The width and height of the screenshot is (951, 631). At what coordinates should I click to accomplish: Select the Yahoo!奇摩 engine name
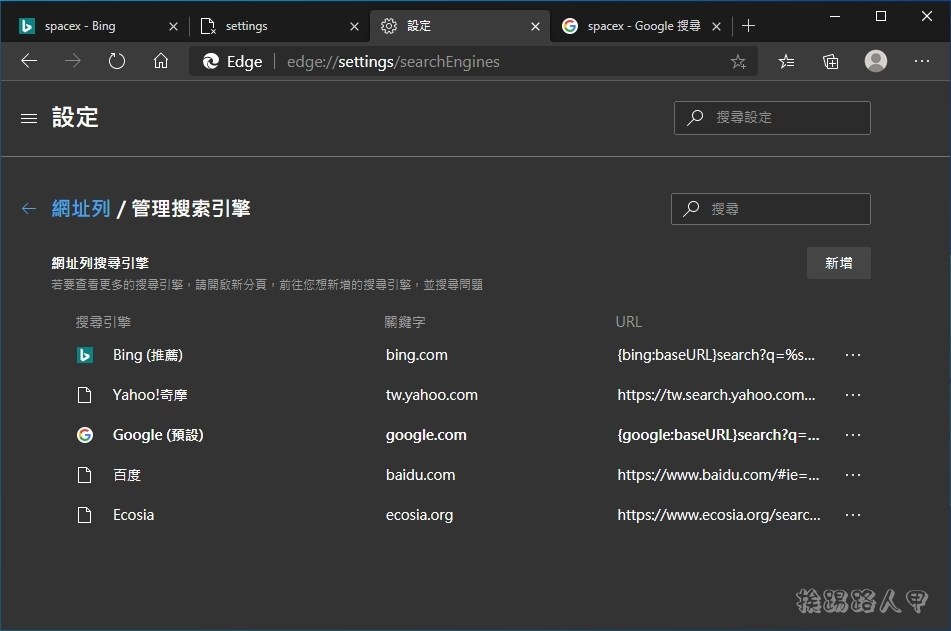click(150, 395)
